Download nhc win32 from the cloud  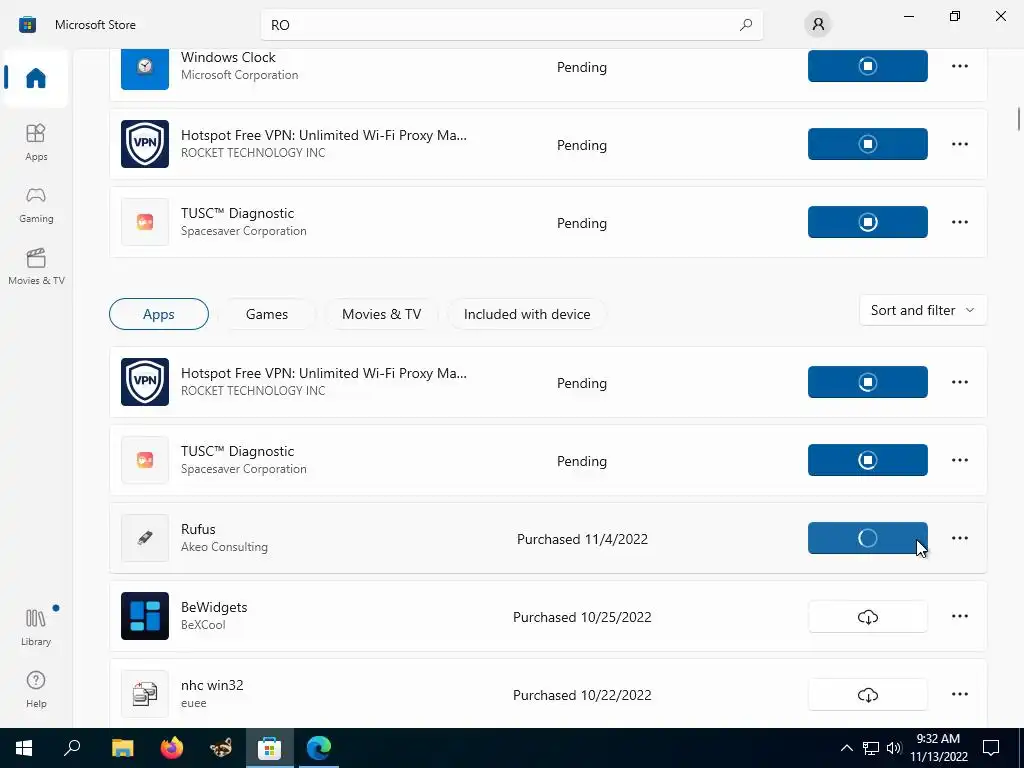(867, 694)
